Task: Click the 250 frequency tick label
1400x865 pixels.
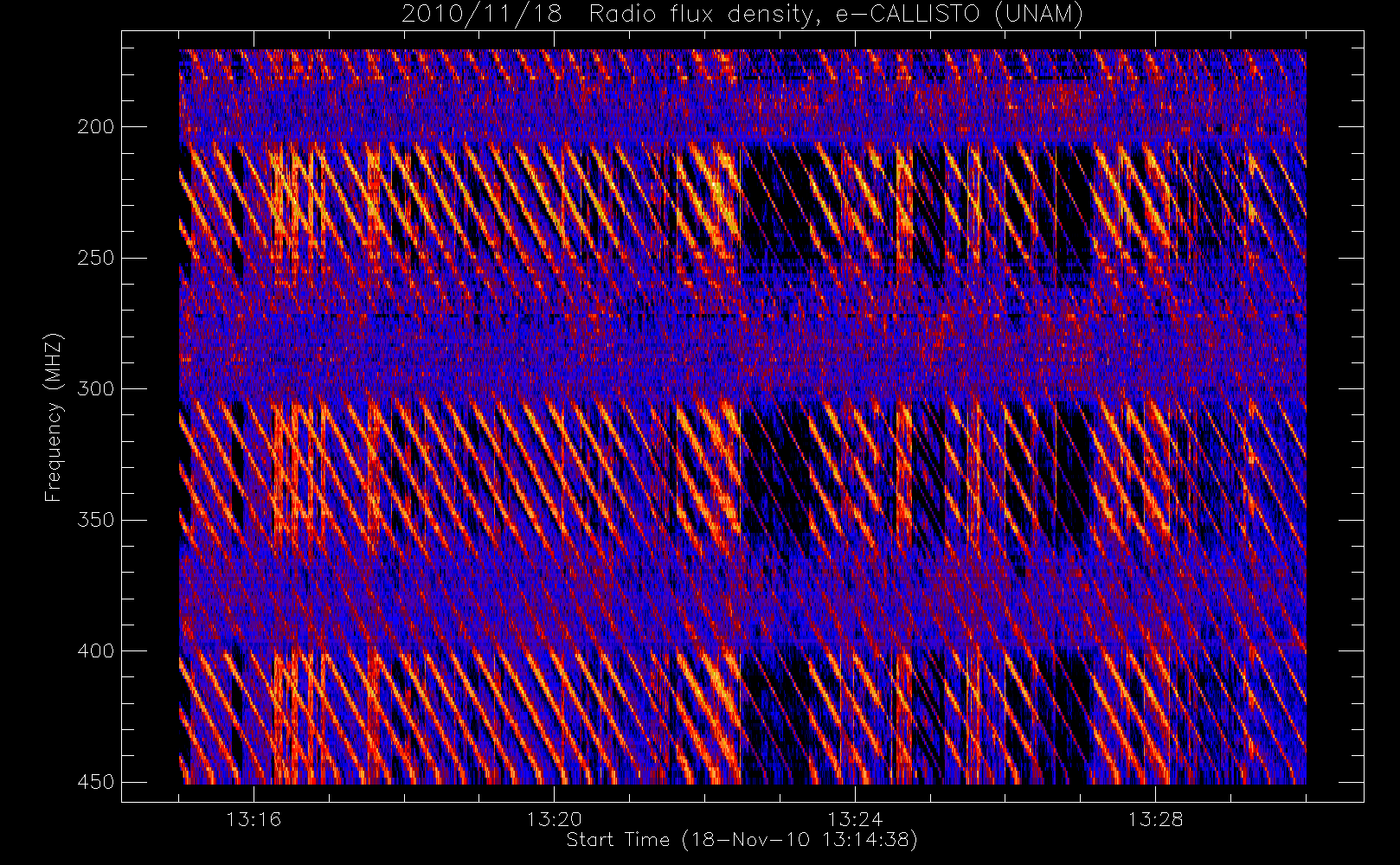Action: click(x=95, y=258)
